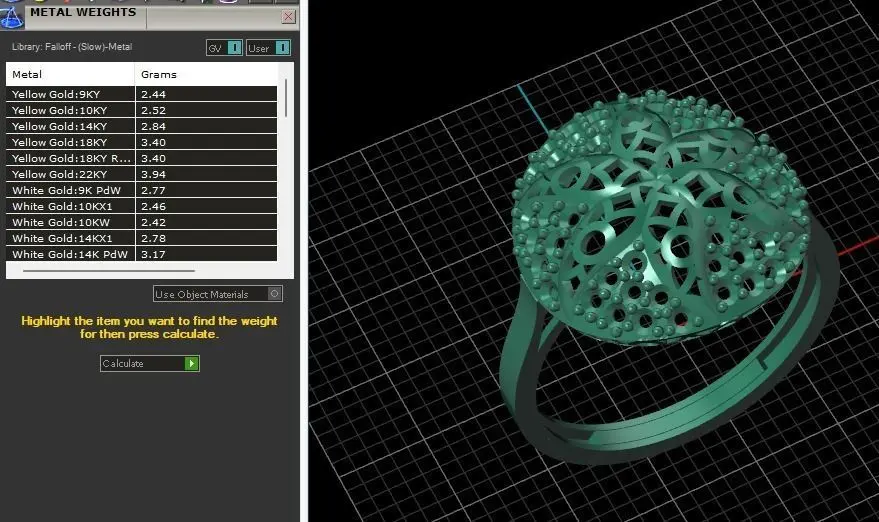Viewport: 879px width, 522px height.
Task: Select the Yellow Gold:9KY row
Action: pos(141,94)
